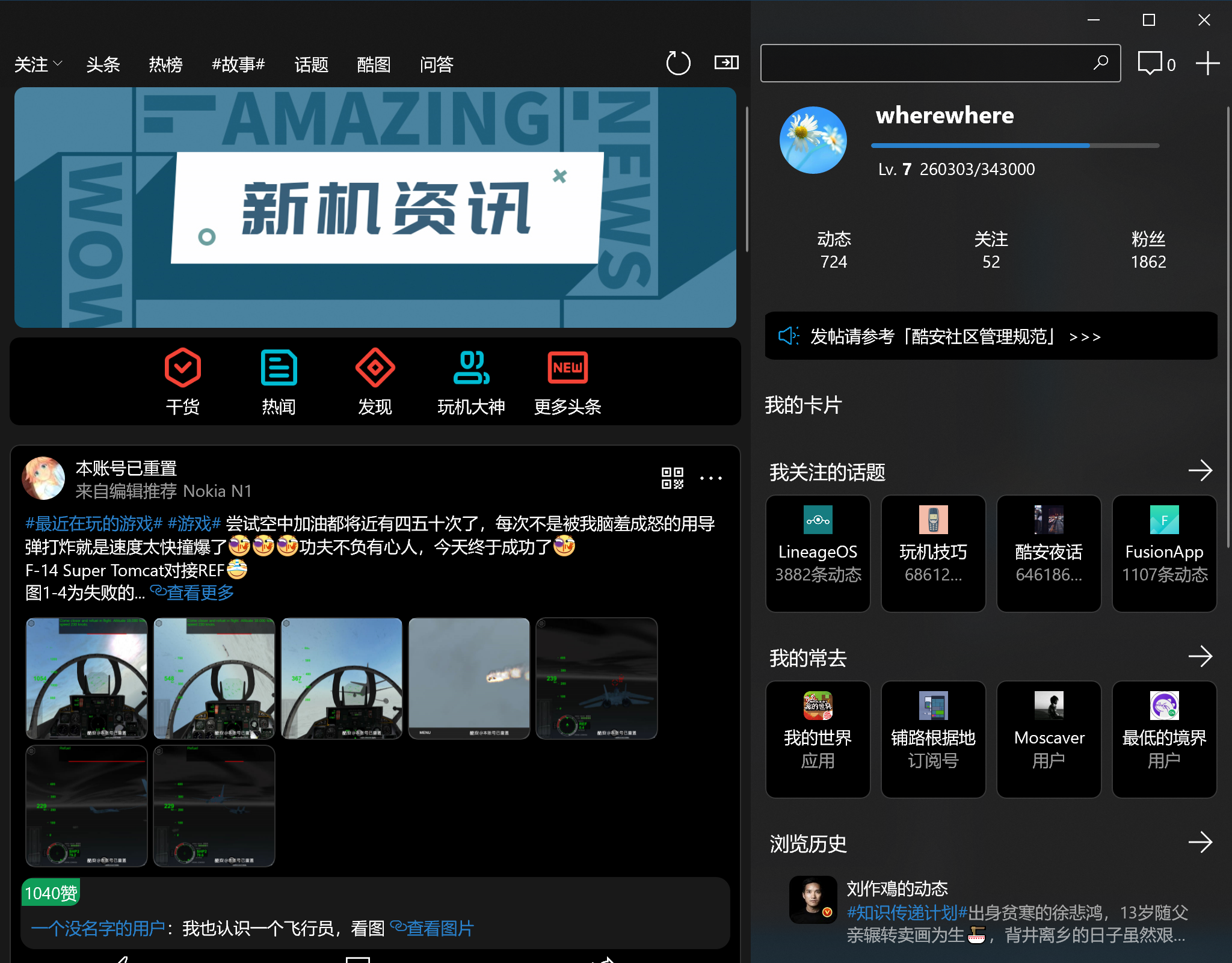Viewport: 1232px width, 963px height.
Task: Toggle the side panel collapse icon
Action: (726, 63)
